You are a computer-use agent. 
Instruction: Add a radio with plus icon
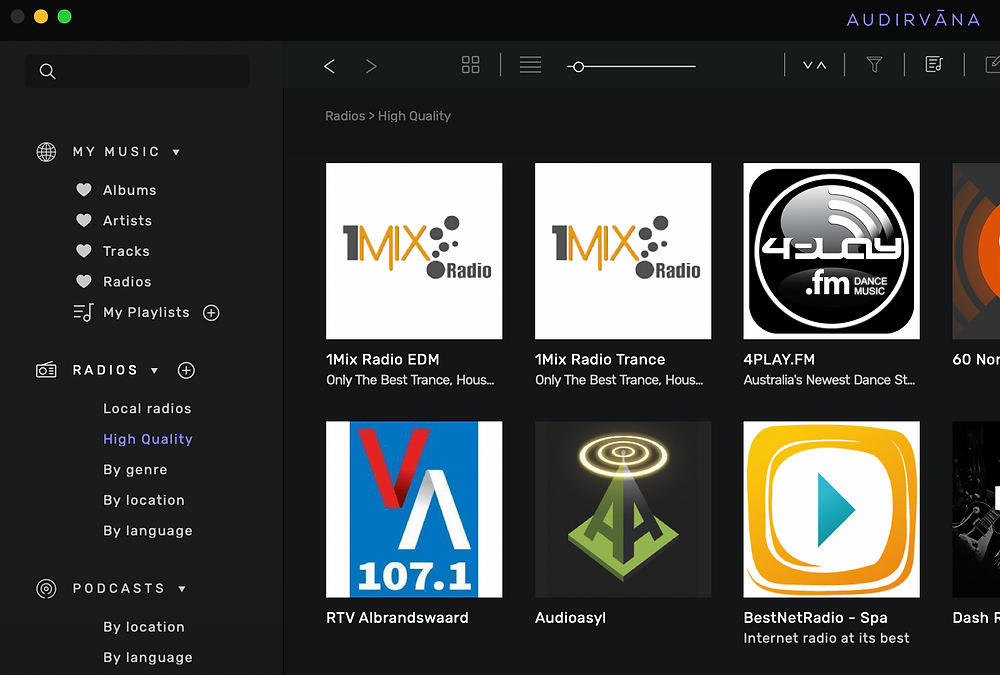point(186,370)
